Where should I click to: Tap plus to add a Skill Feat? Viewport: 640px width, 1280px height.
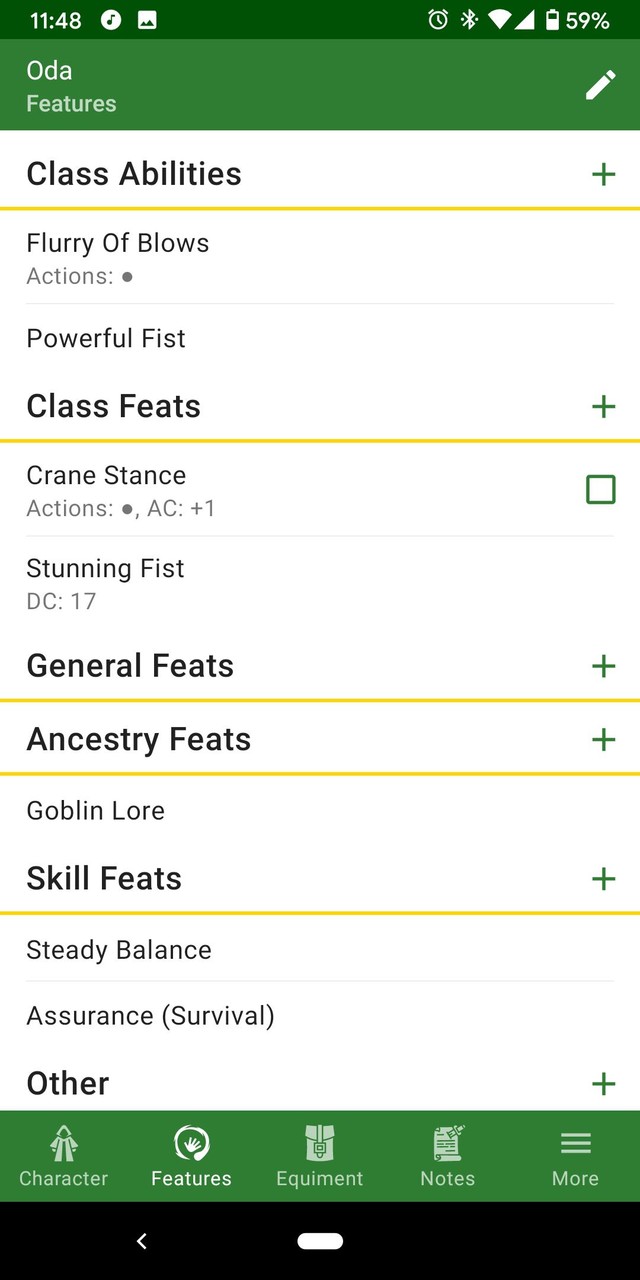pos(603,879)
